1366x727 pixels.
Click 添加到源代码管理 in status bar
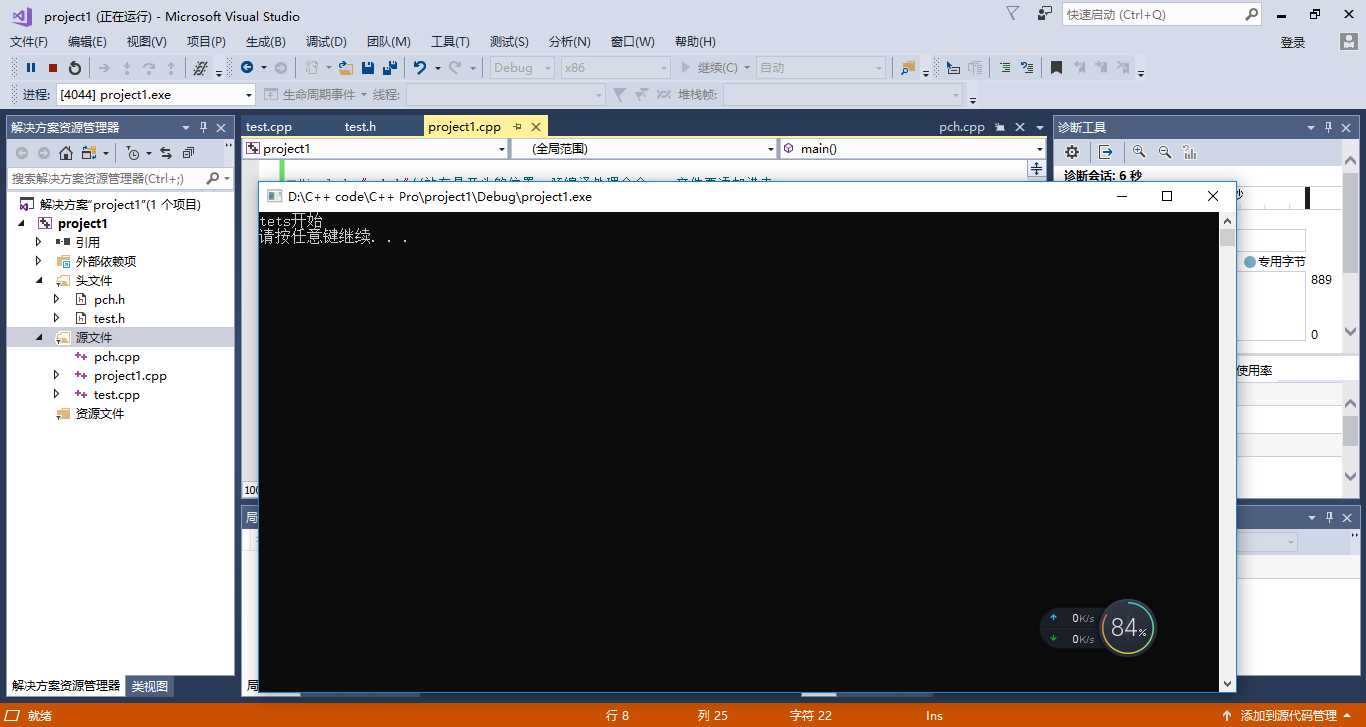tap(1289, 715)
